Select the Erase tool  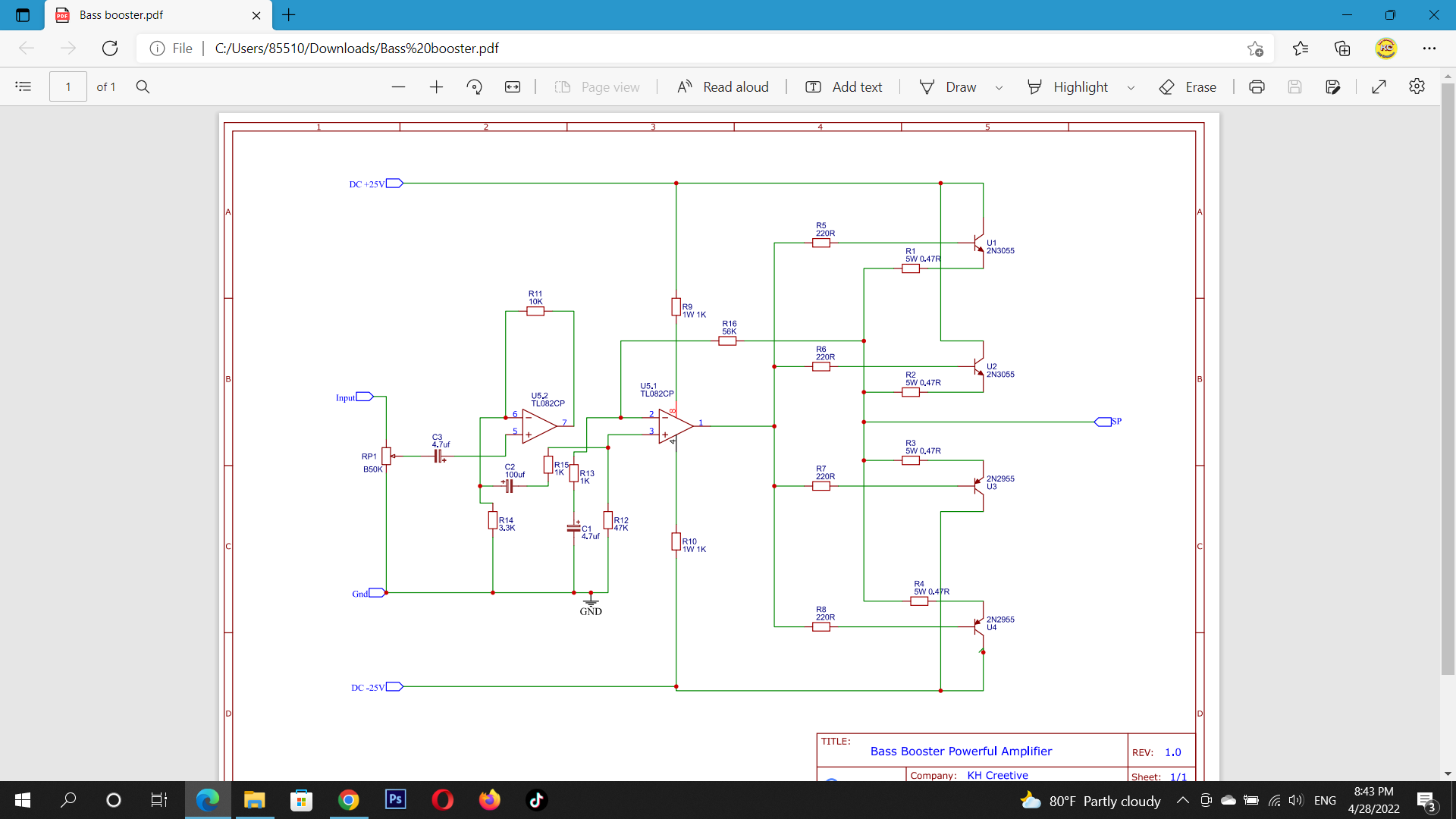click(x=1188, y=86)
